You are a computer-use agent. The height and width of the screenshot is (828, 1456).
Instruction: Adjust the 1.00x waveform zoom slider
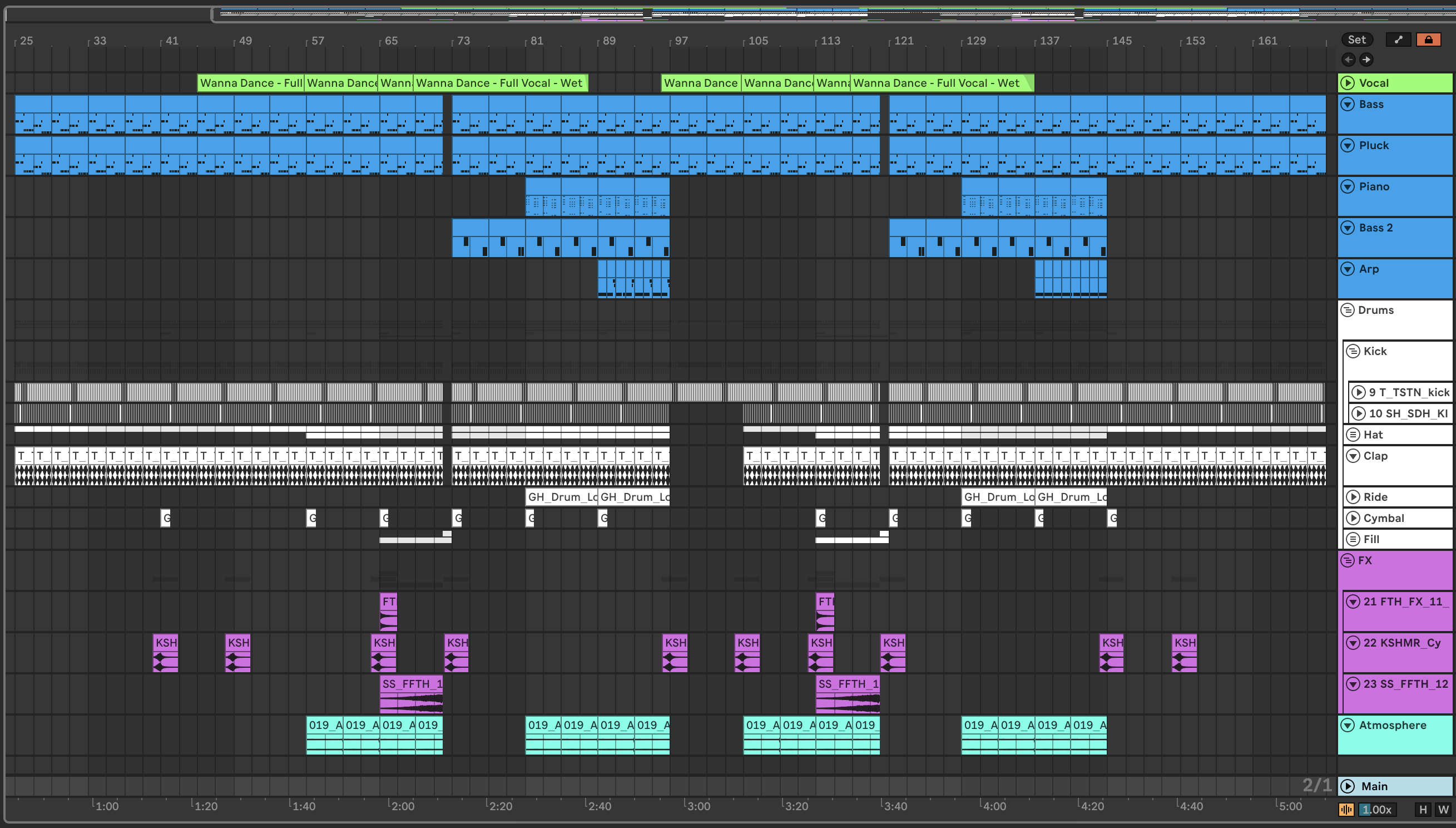(x=1376, y=809)
